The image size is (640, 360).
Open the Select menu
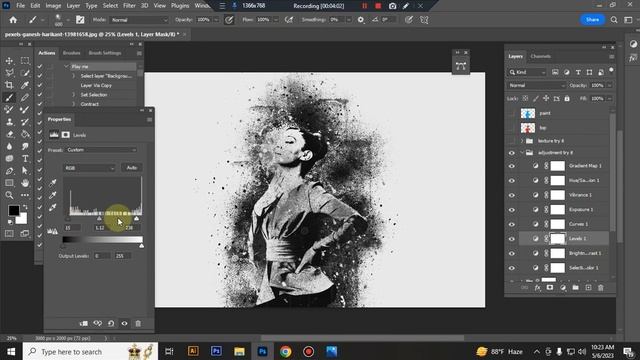(x=110, y=6)
